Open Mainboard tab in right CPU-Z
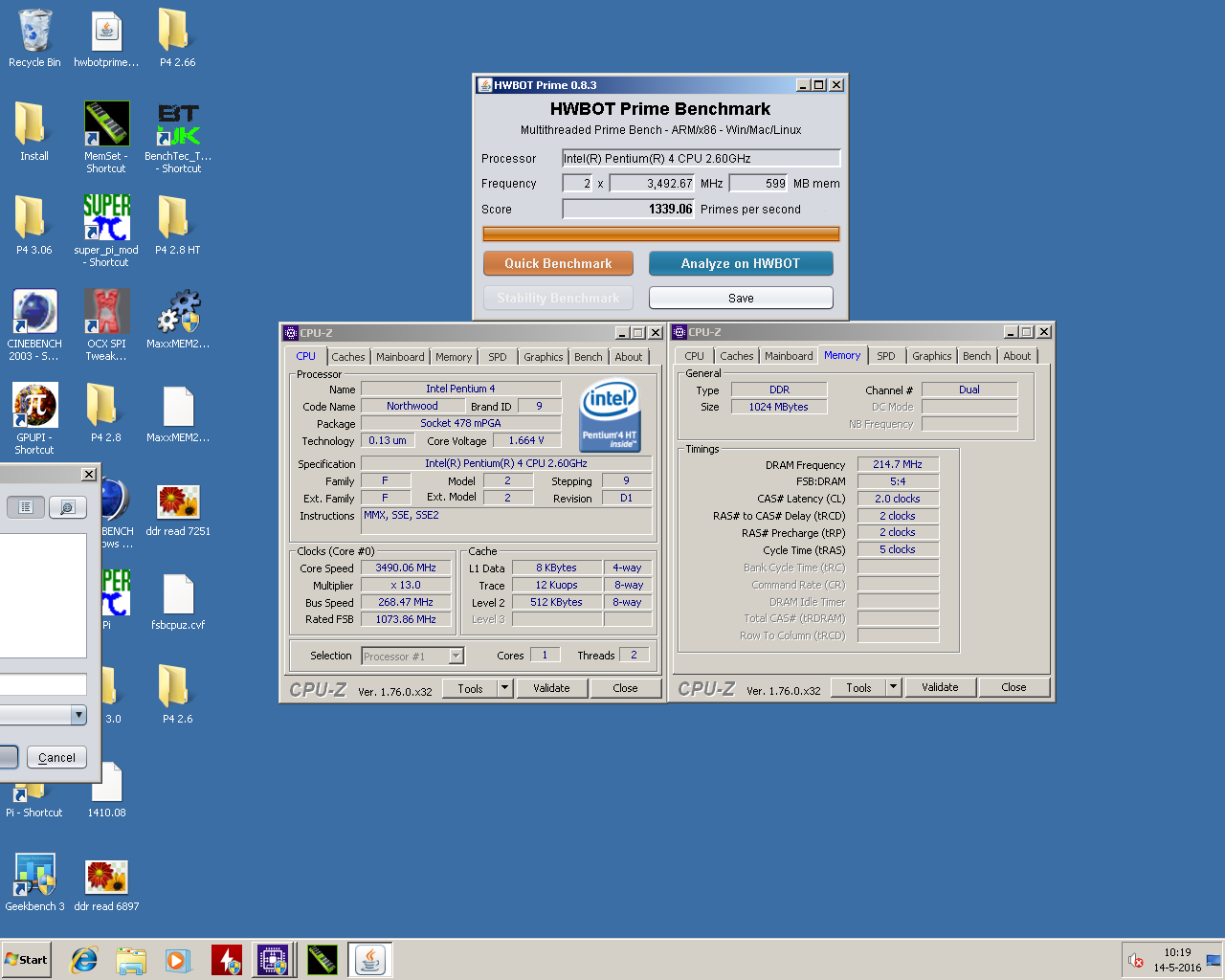 tap(789, 356)
